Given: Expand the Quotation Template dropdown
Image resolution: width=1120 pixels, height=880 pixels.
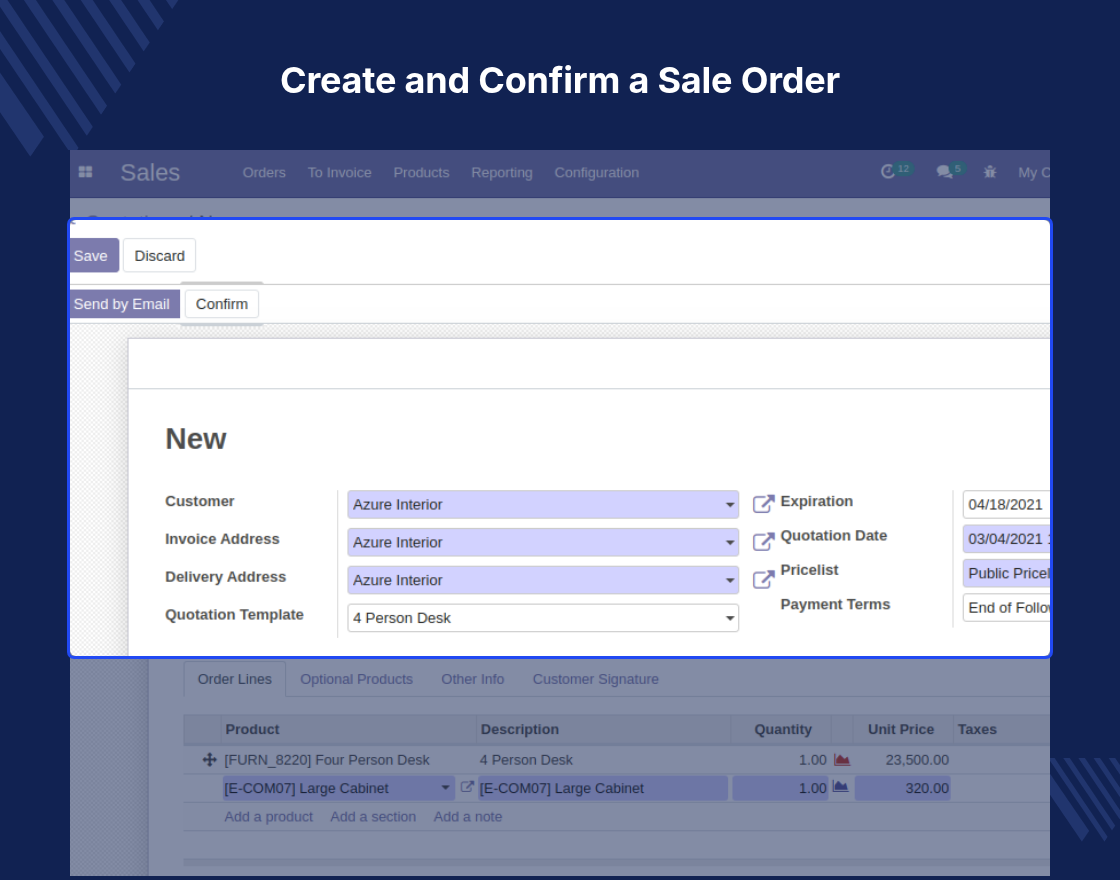Looking at the screenshot, I should [x=730, y=618].
